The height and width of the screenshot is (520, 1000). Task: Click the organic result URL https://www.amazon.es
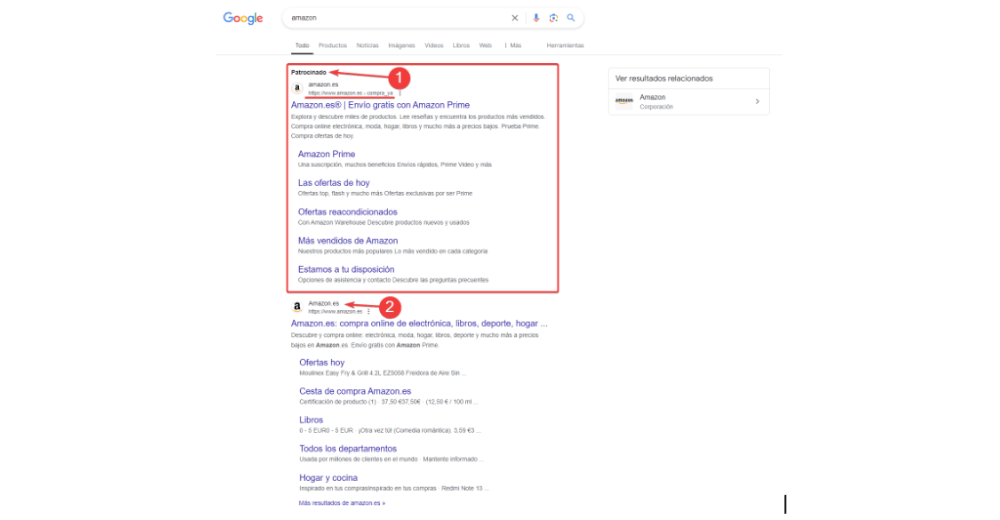[335, 311]
